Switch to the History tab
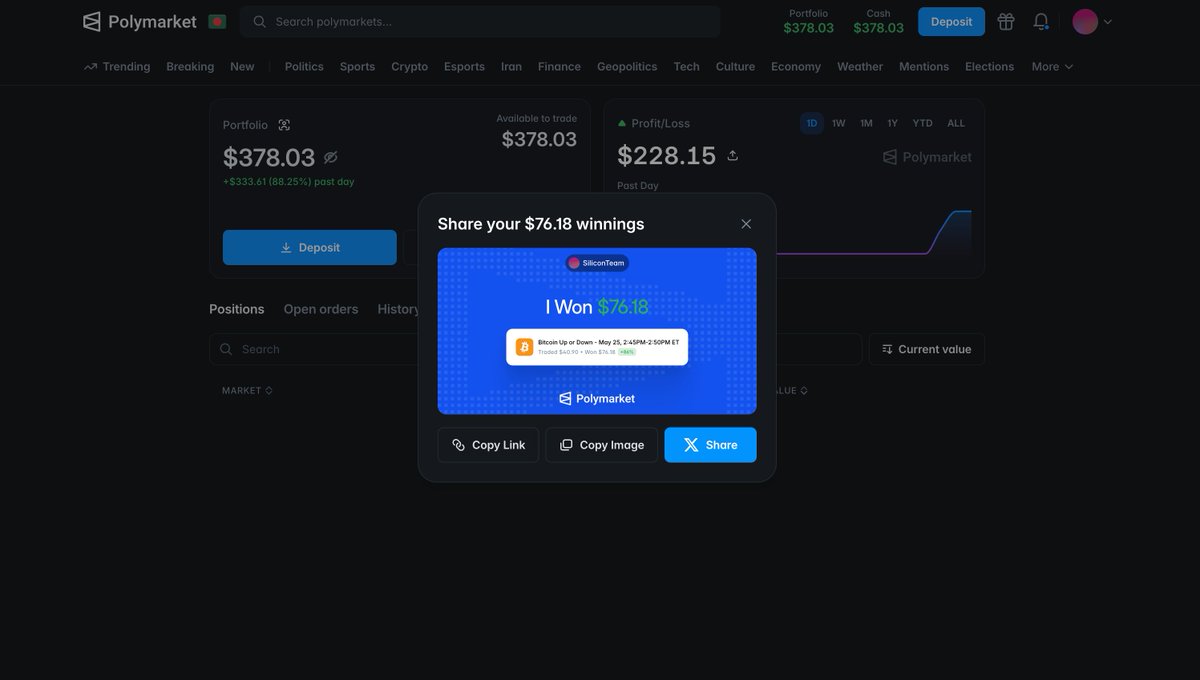Screen dimensions: 1200x680 [x=398, y=309]
